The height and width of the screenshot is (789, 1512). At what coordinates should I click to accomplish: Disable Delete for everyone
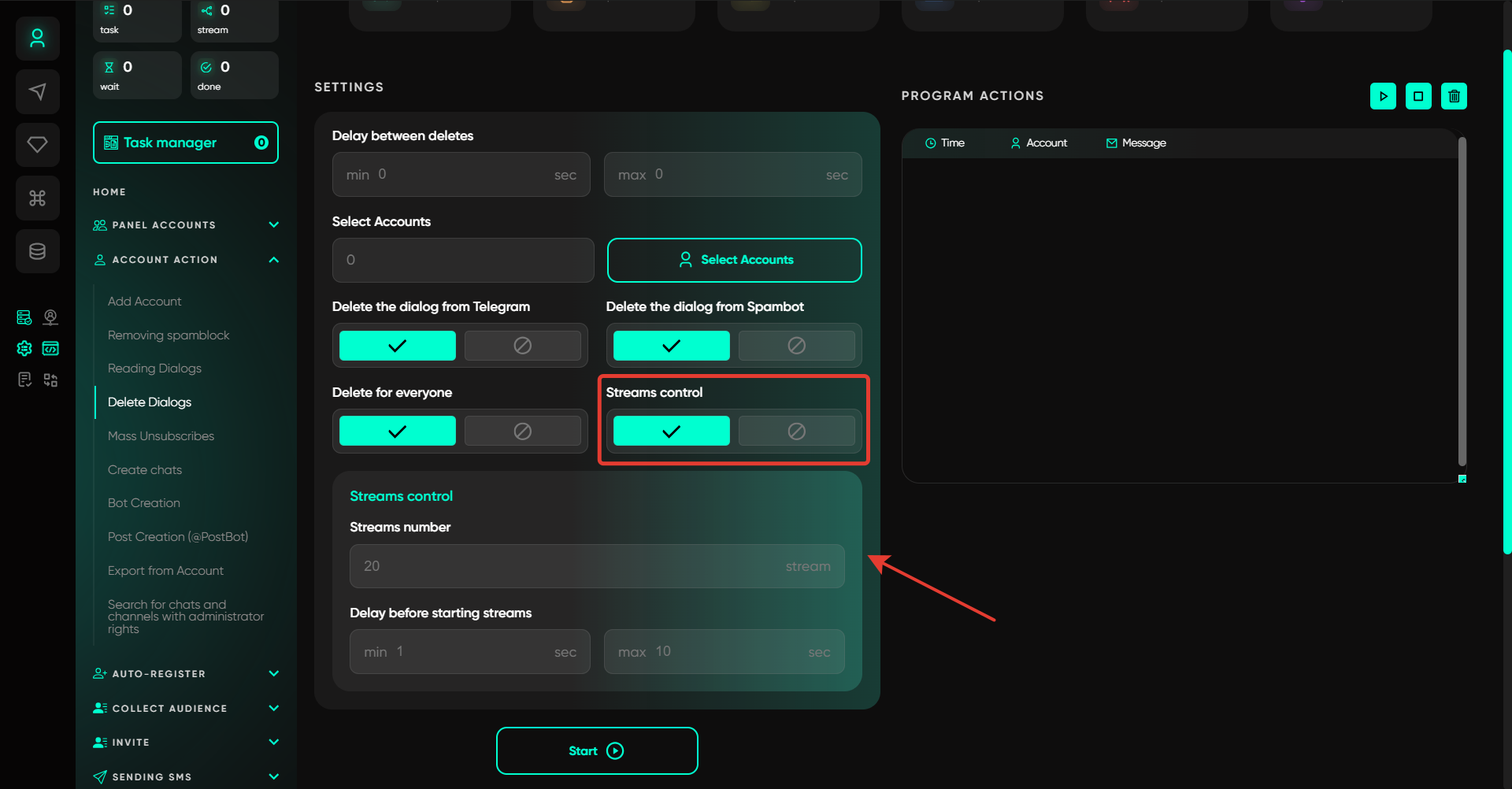[x=522, y=432]
